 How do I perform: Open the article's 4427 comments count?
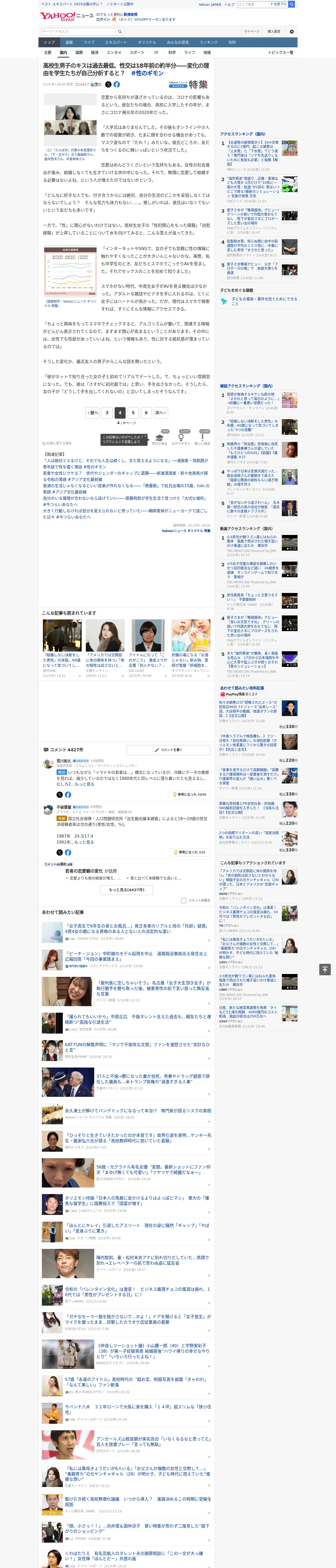coord(82,85)
